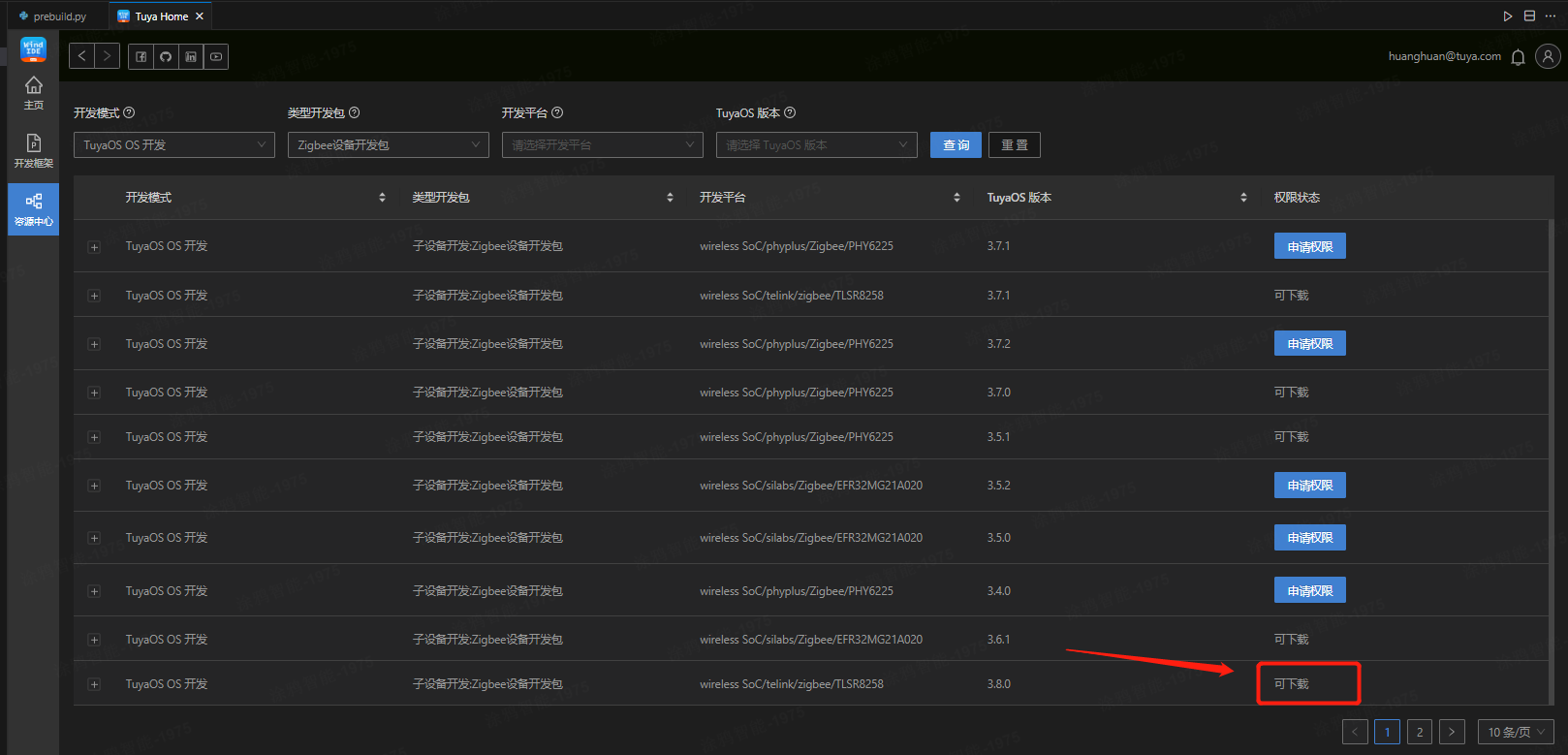
Task: Sort the table by 类型开发包 column
Action: click(670, 198)
